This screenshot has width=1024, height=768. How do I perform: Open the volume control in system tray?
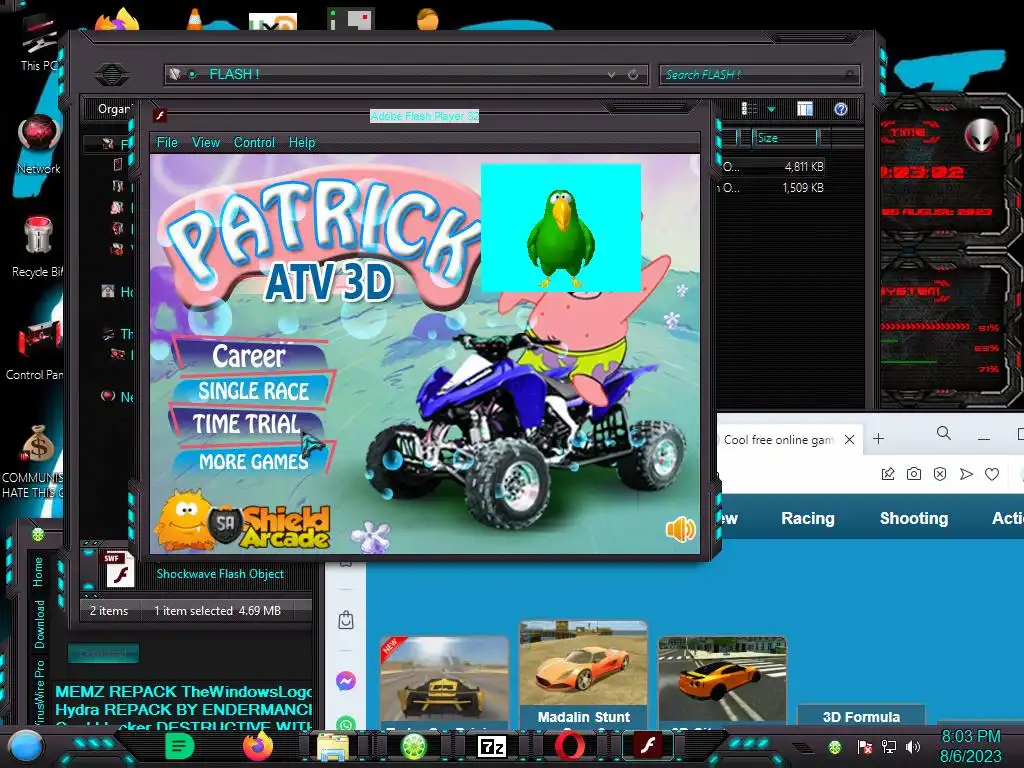coord(913,746)
